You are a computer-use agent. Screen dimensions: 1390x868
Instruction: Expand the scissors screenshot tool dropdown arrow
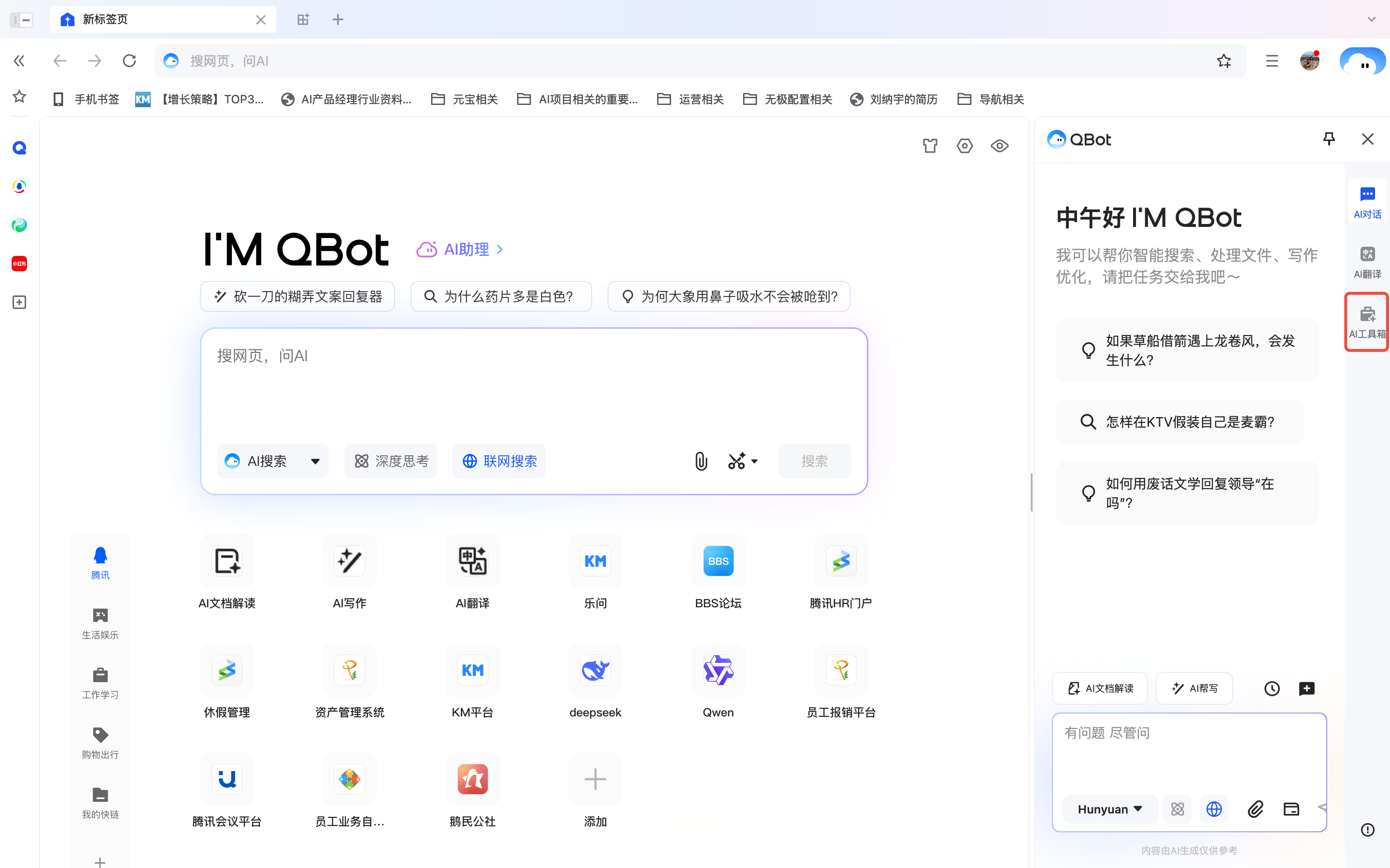coord(754,461)
